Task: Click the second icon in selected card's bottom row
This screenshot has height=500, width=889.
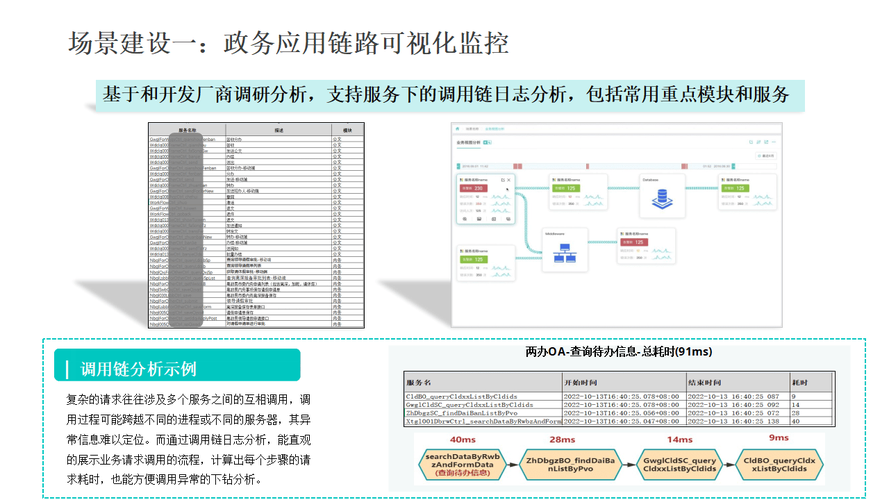Action: click(479, 219)
